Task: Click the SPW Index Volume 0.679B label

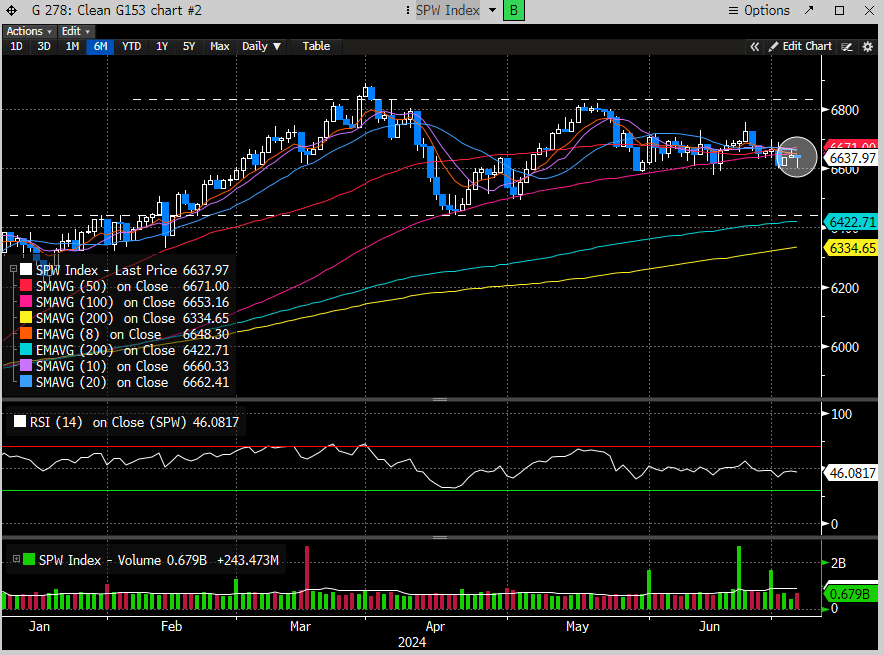Action: [x=123, y=560]
